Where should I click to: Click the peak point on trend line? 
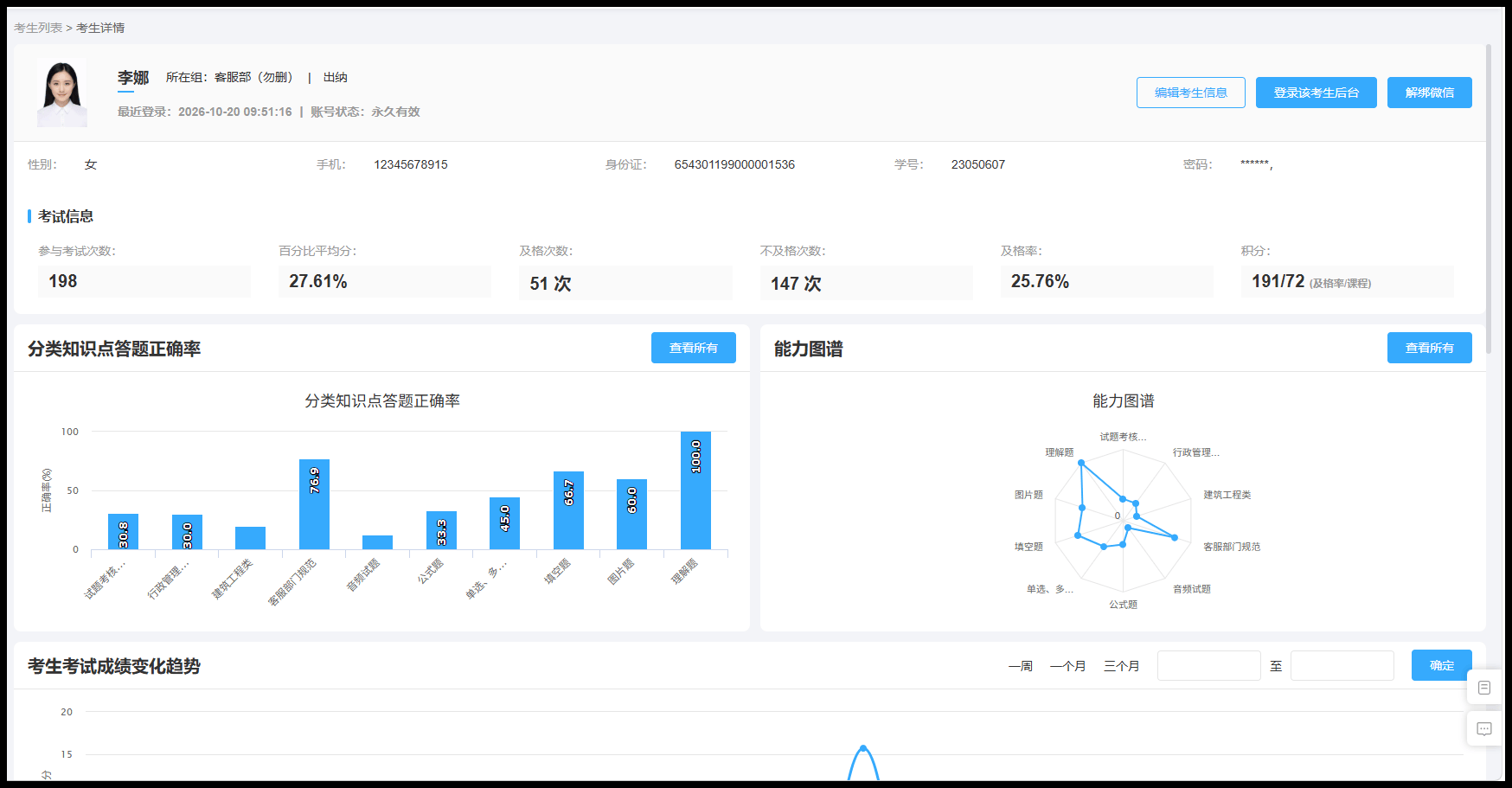tap(862, 748)
